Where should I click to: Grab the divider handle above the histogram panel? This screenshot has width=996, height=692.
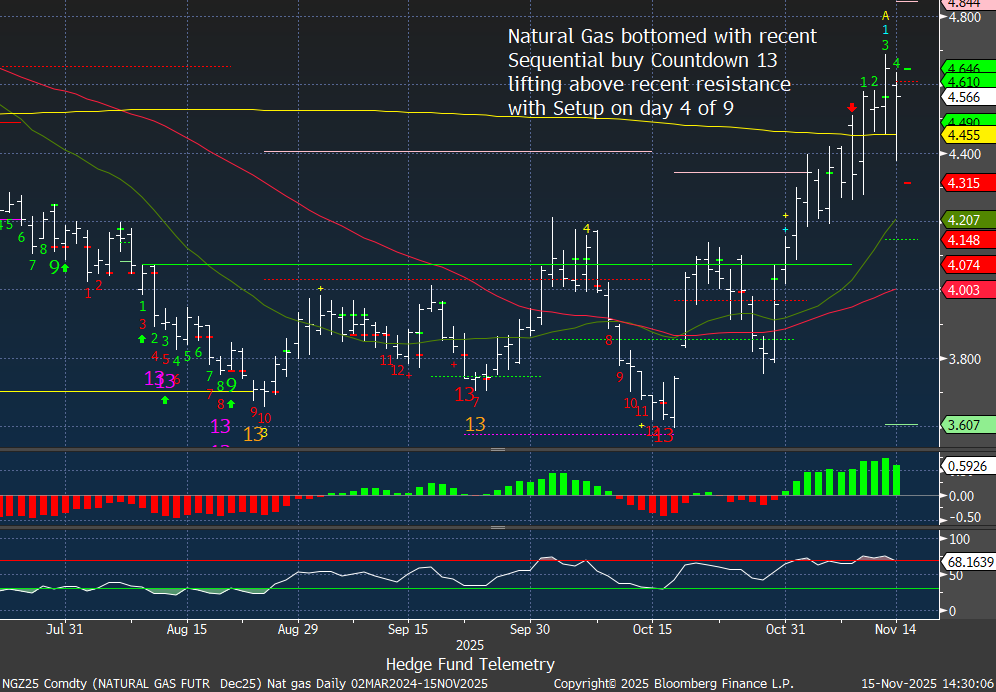click(x=497, y=451)
